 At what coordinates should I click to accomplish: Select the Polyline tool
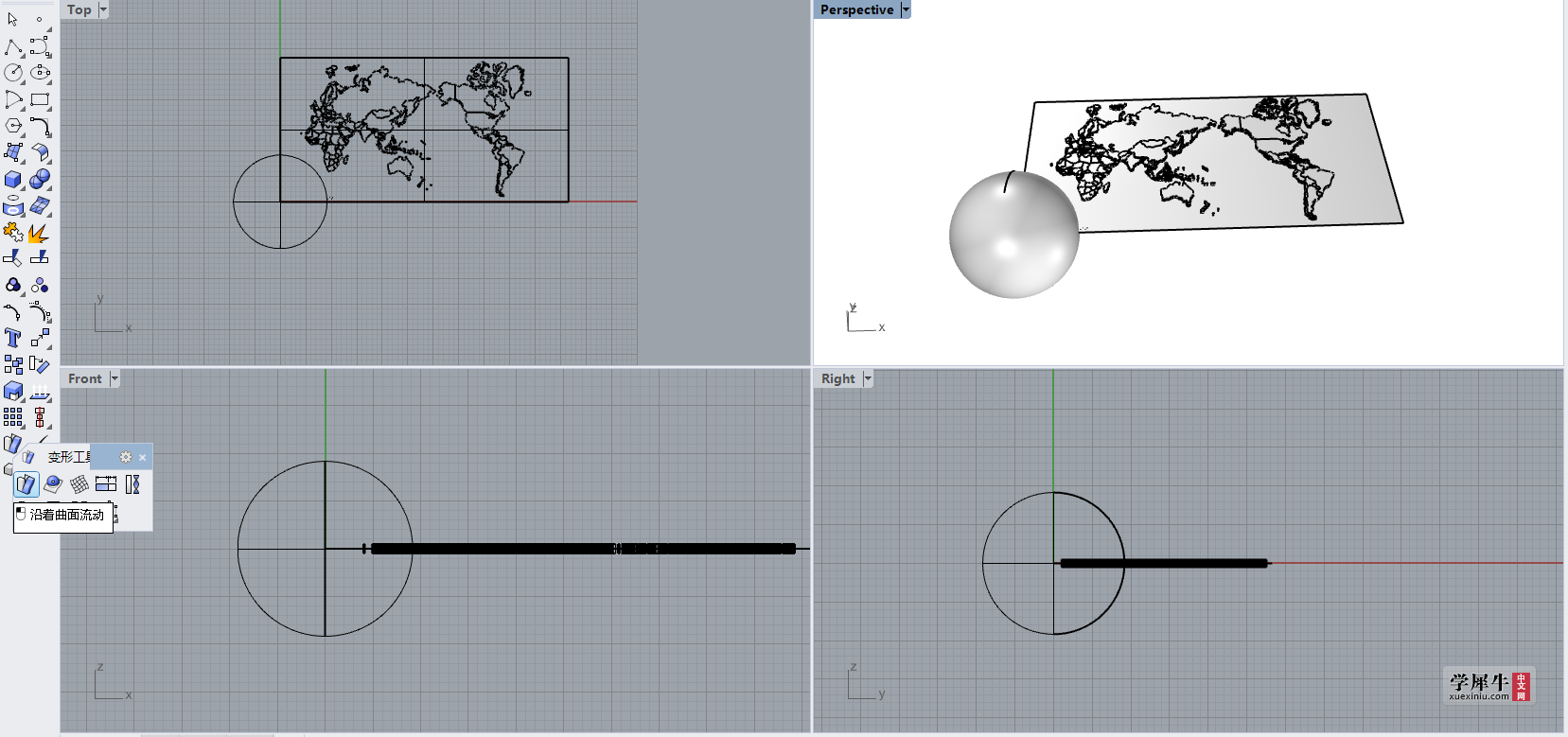click(12, 46)
